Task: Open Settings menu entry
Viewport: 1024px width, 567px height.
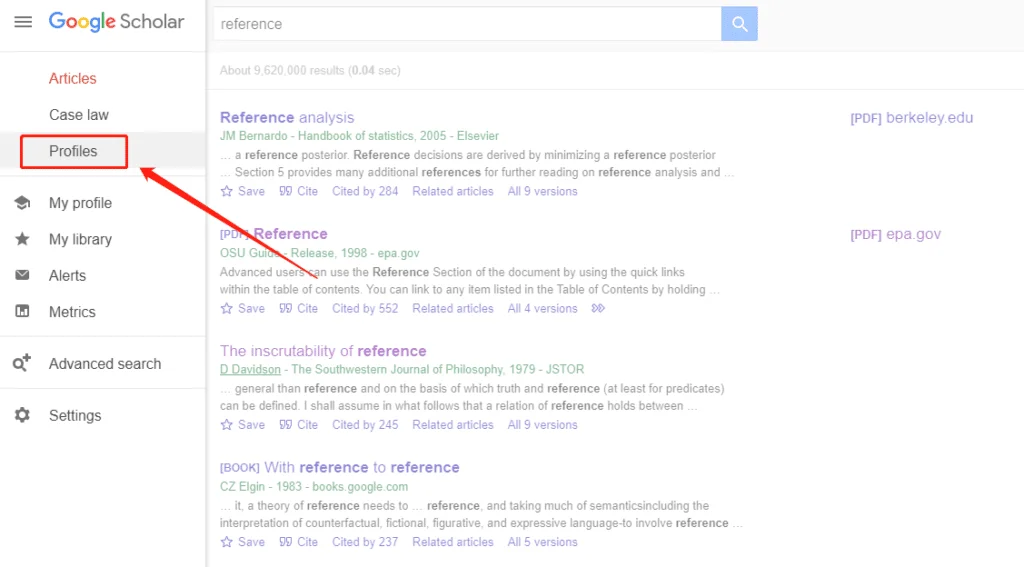Action: point(75,415)
